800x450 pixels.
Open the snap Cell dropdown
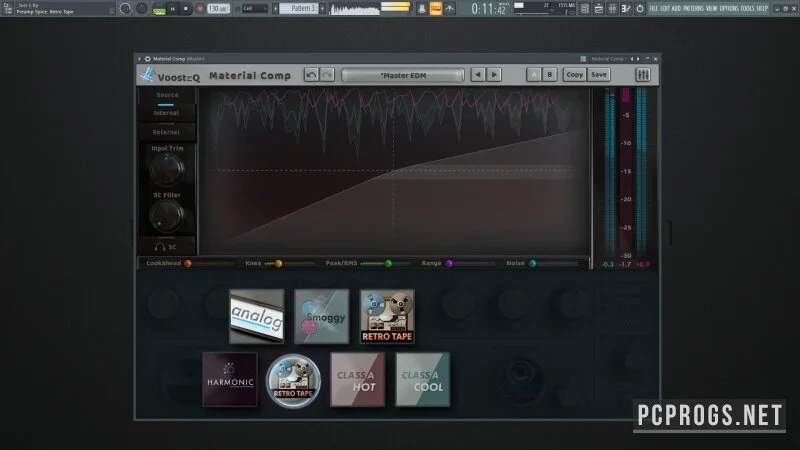point(254,9)
